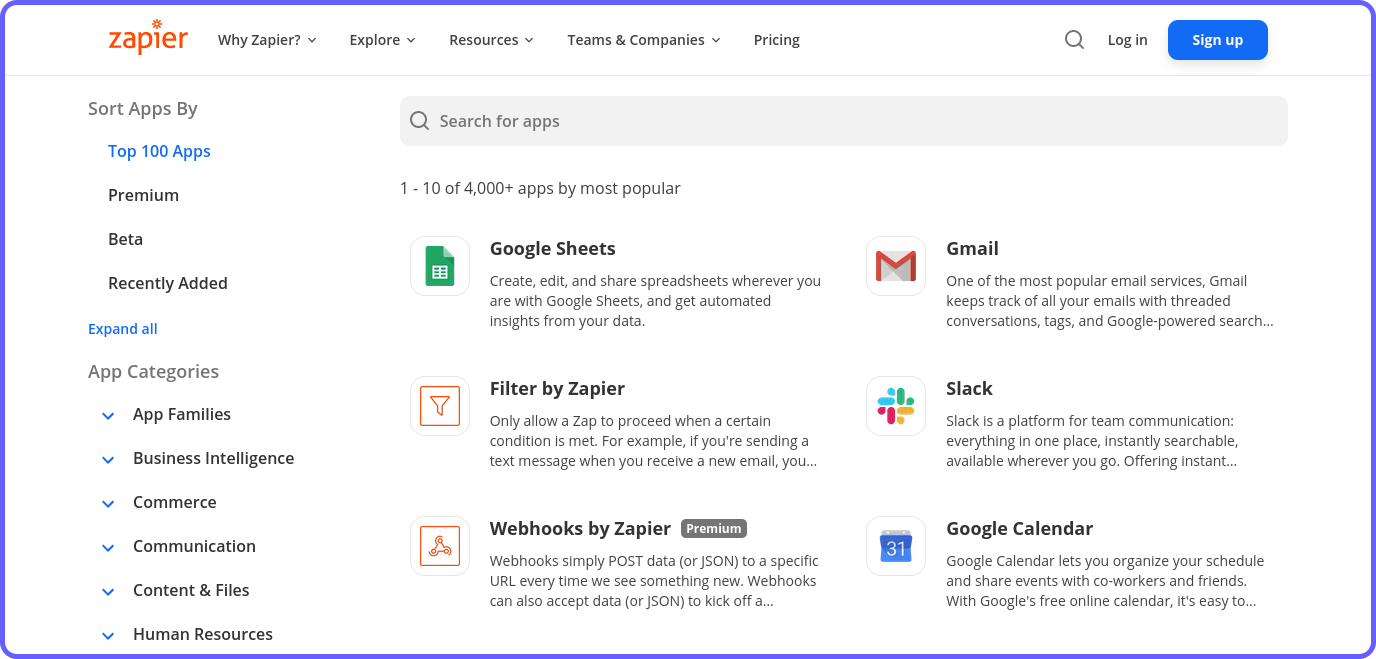This screenshot has width=1376, height=659.
Task: Click the Filter by Zapier funnel icon
Action: [440, 406]
